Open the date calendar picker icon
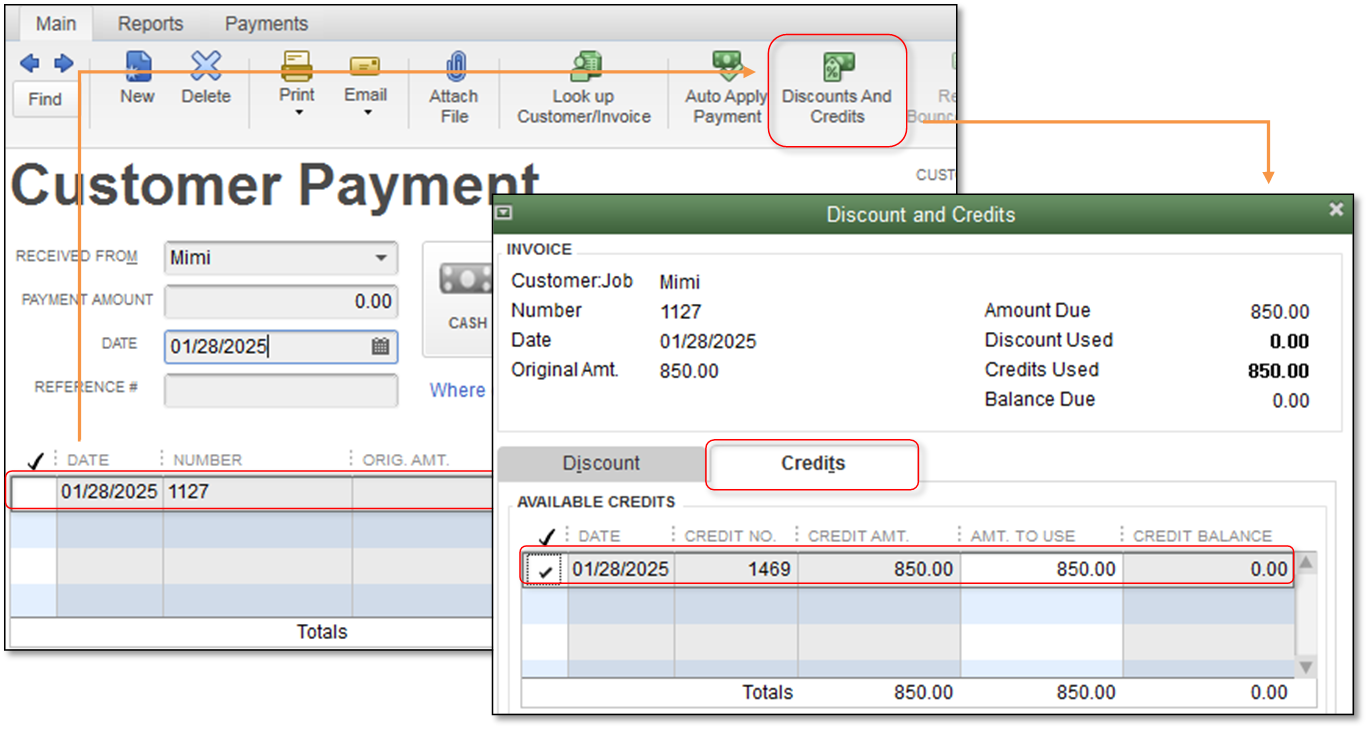Screen dimensions: 1368x729 (x=380, y=347)
